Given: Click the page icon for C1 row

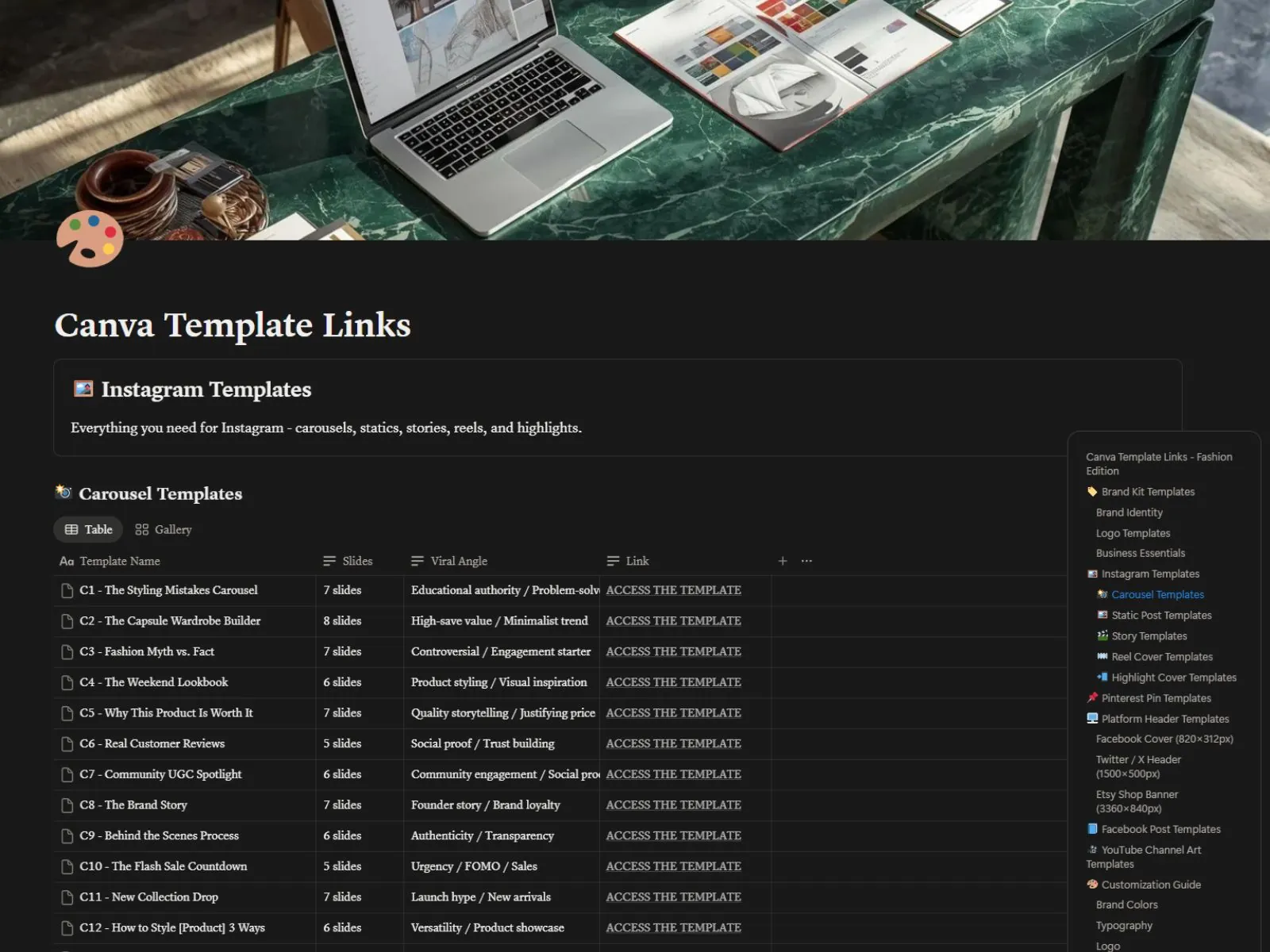Looking at the screenshot, I should pos(67,590).
